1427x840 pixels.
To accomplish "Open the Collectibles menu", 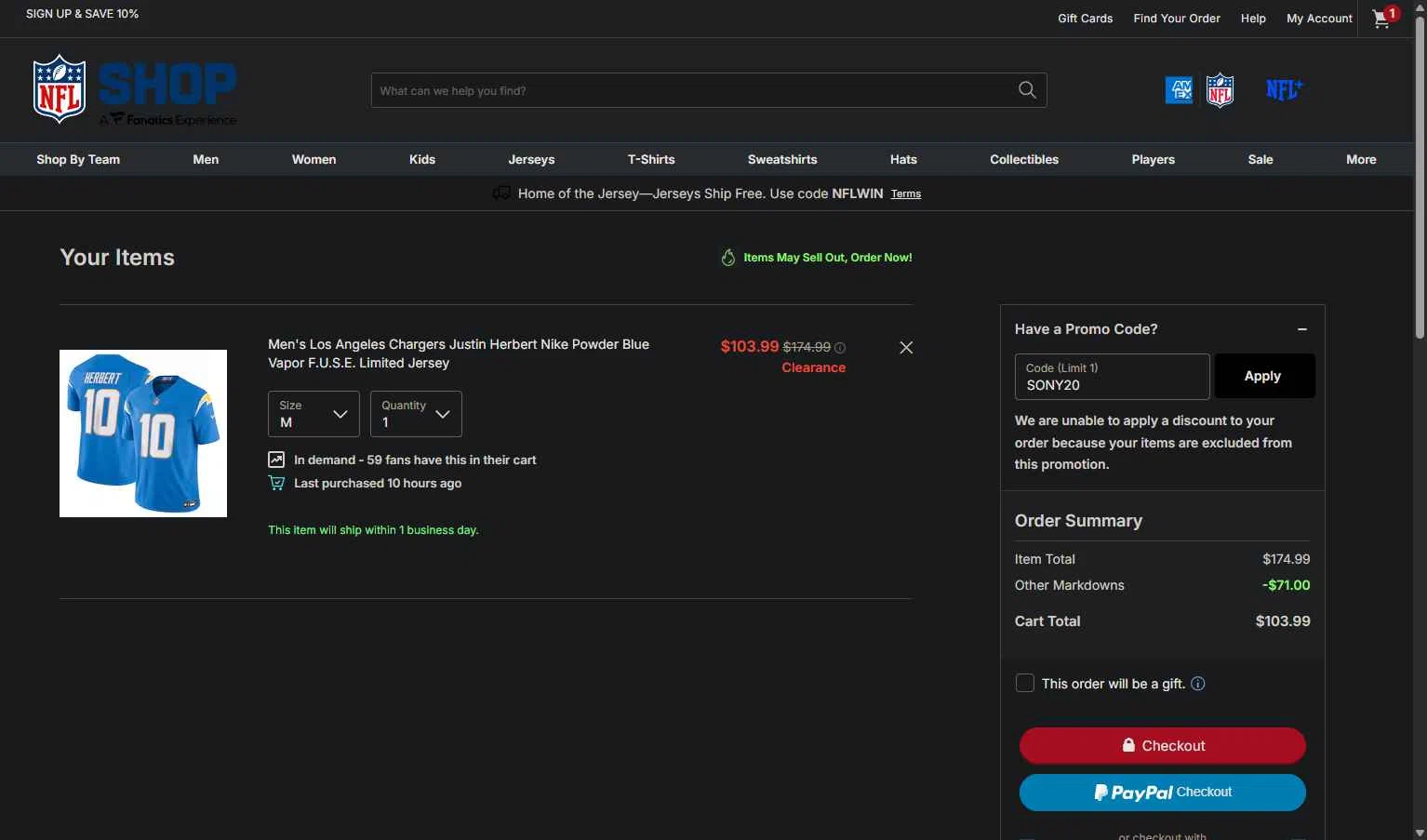I will pos(1024,160).
